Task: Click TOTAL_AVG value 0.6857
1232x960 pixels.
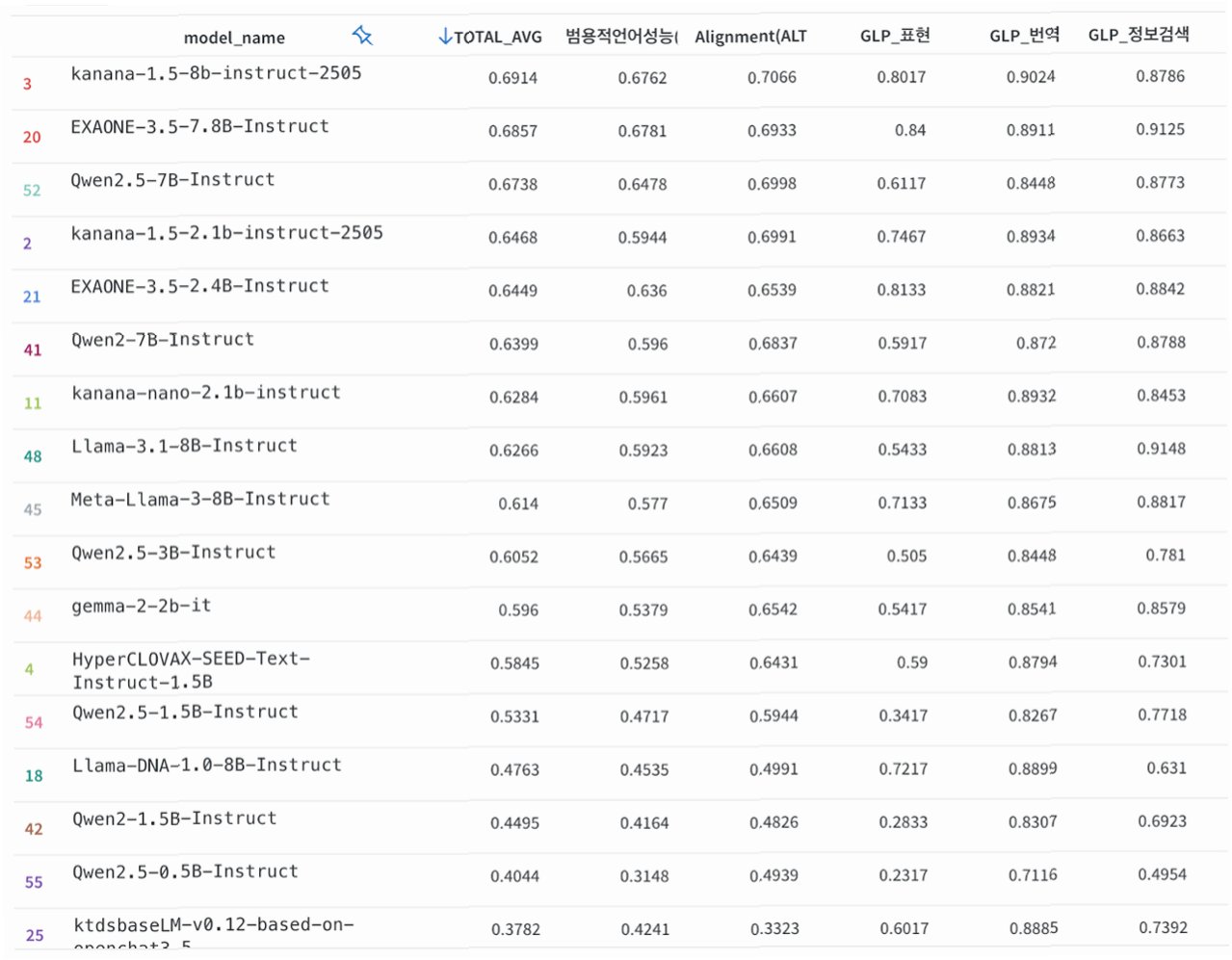Action: click(x=512, y=131)
